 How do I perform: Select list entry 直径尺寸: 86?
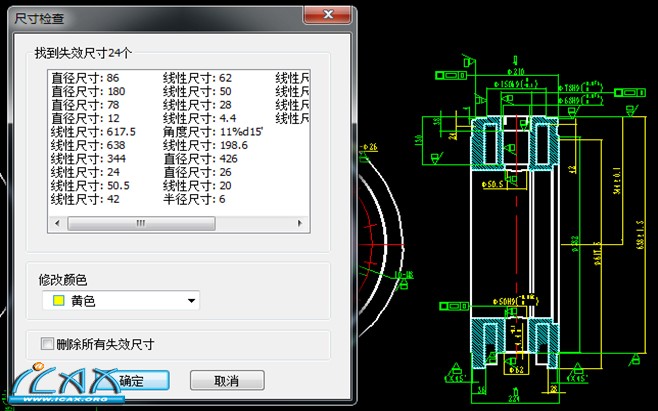(85, 77)
